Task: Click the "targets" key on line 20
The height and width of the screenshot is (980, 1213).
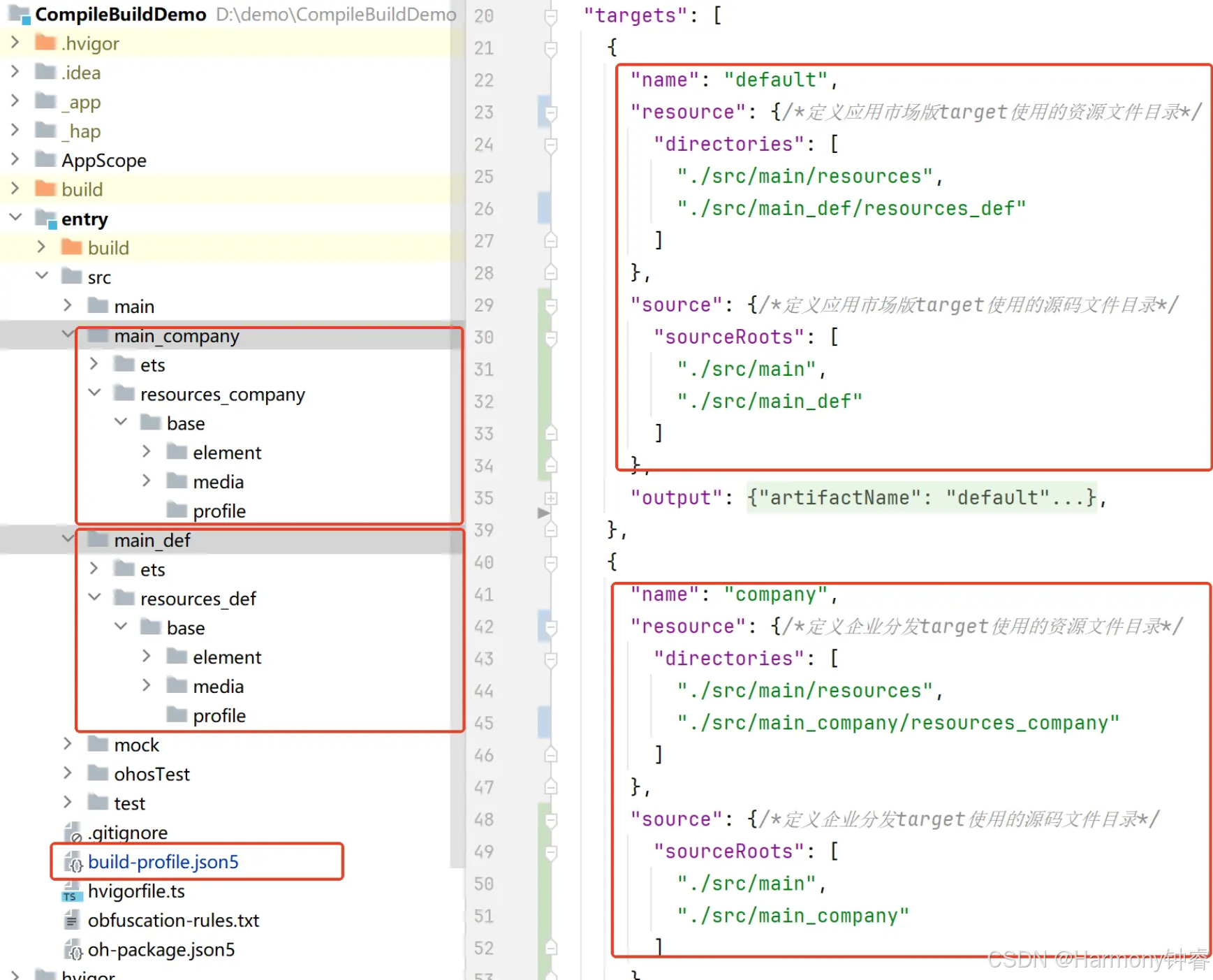Action: click(636, 15)
